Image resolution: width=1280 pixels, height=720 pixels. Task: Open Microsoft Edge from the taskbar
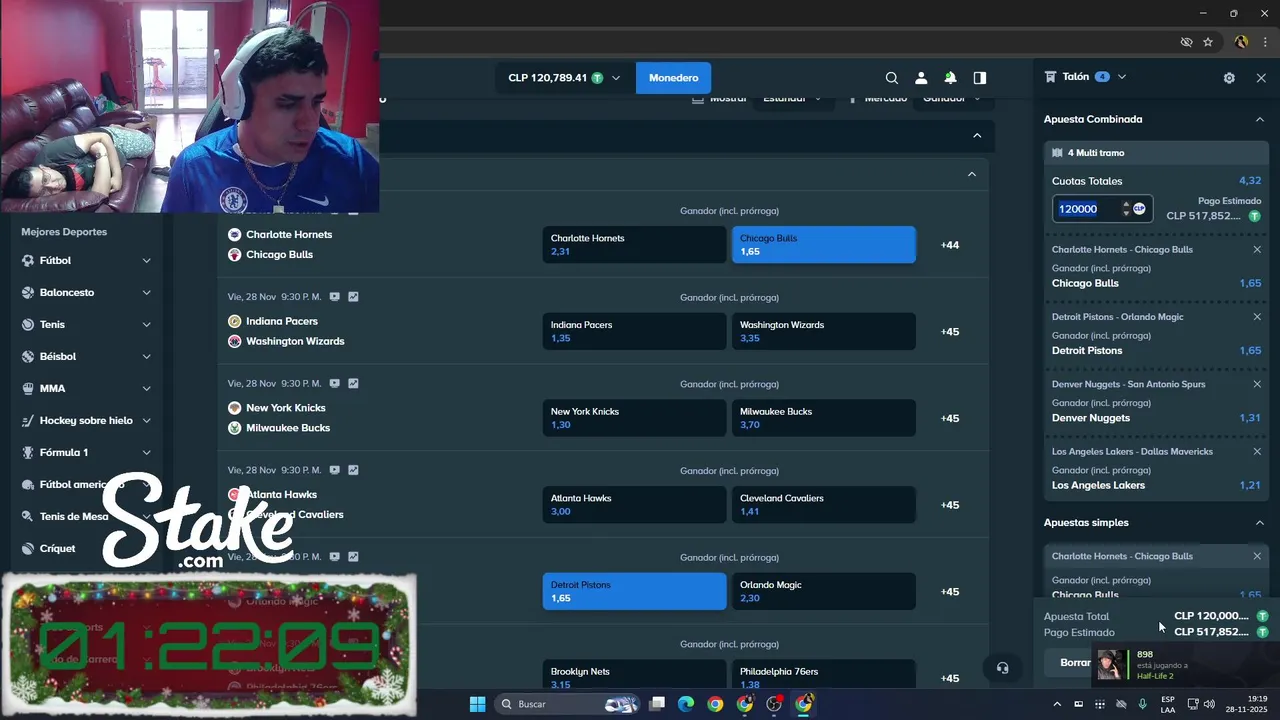[x=686, y=704]
